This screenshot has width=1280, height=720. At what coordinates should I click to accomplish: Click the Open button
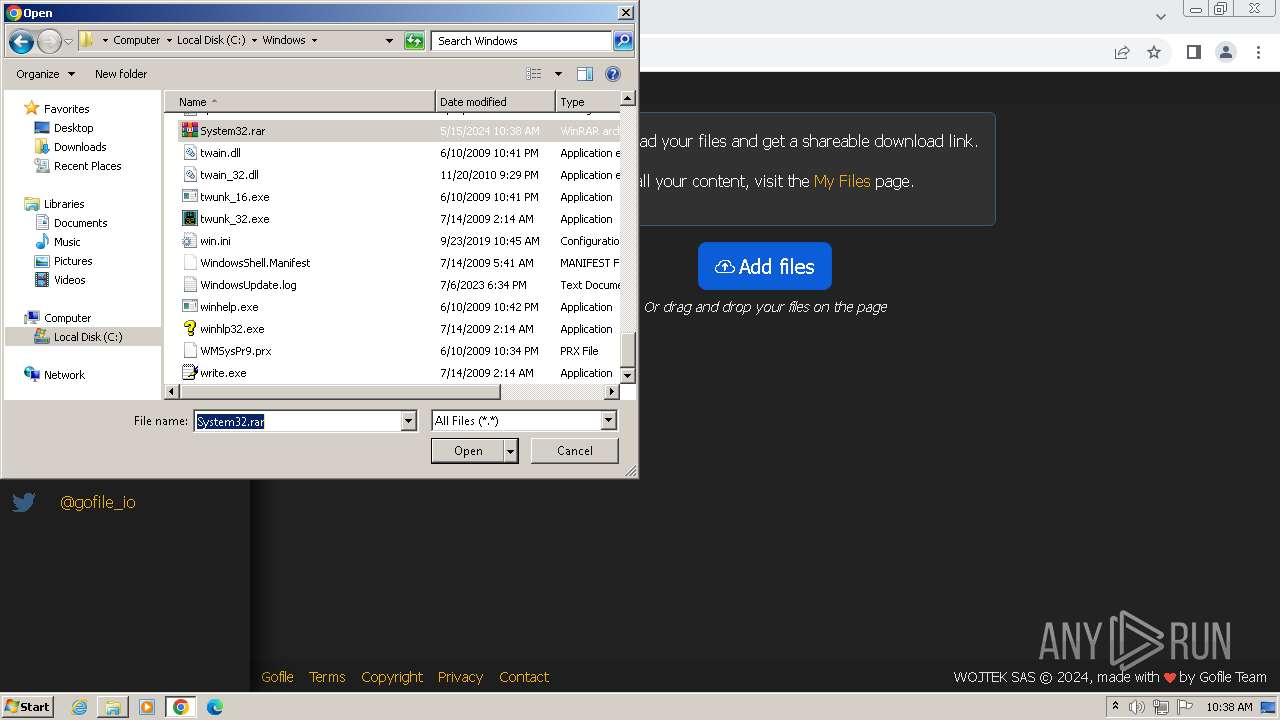(468, 451)
